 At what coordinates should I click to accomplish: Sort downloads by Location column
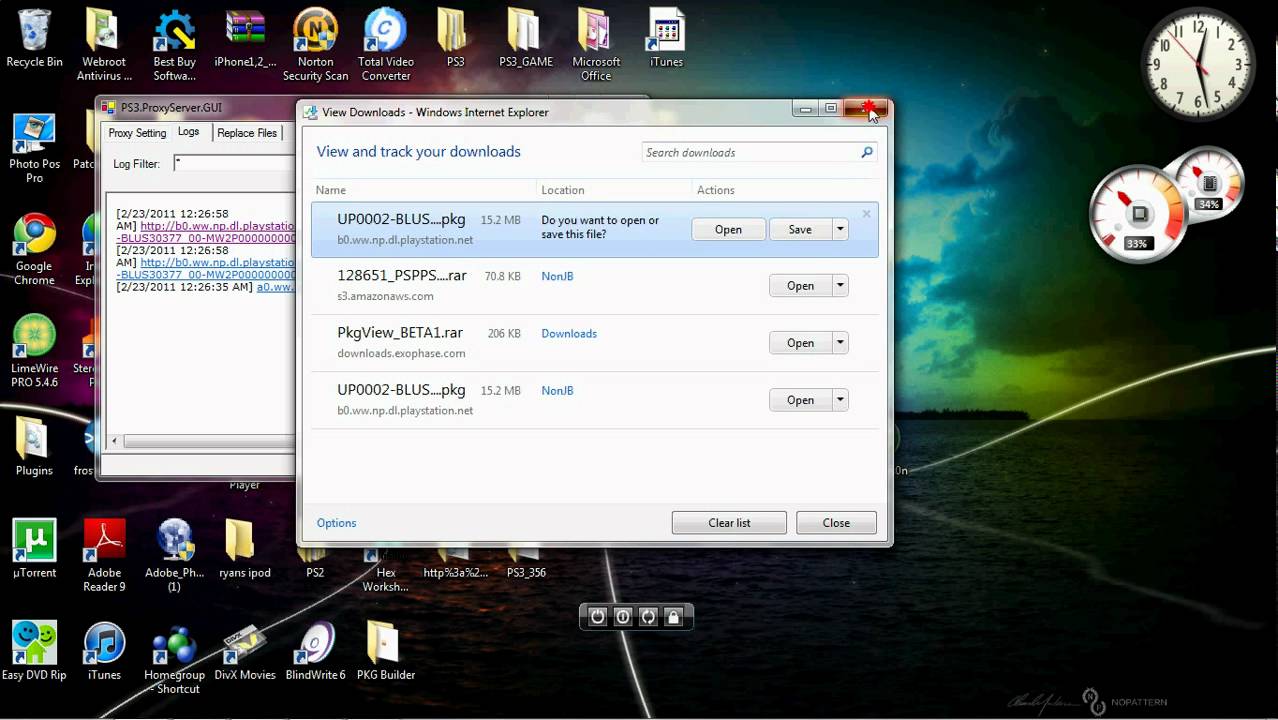click(x=563, y=190)
